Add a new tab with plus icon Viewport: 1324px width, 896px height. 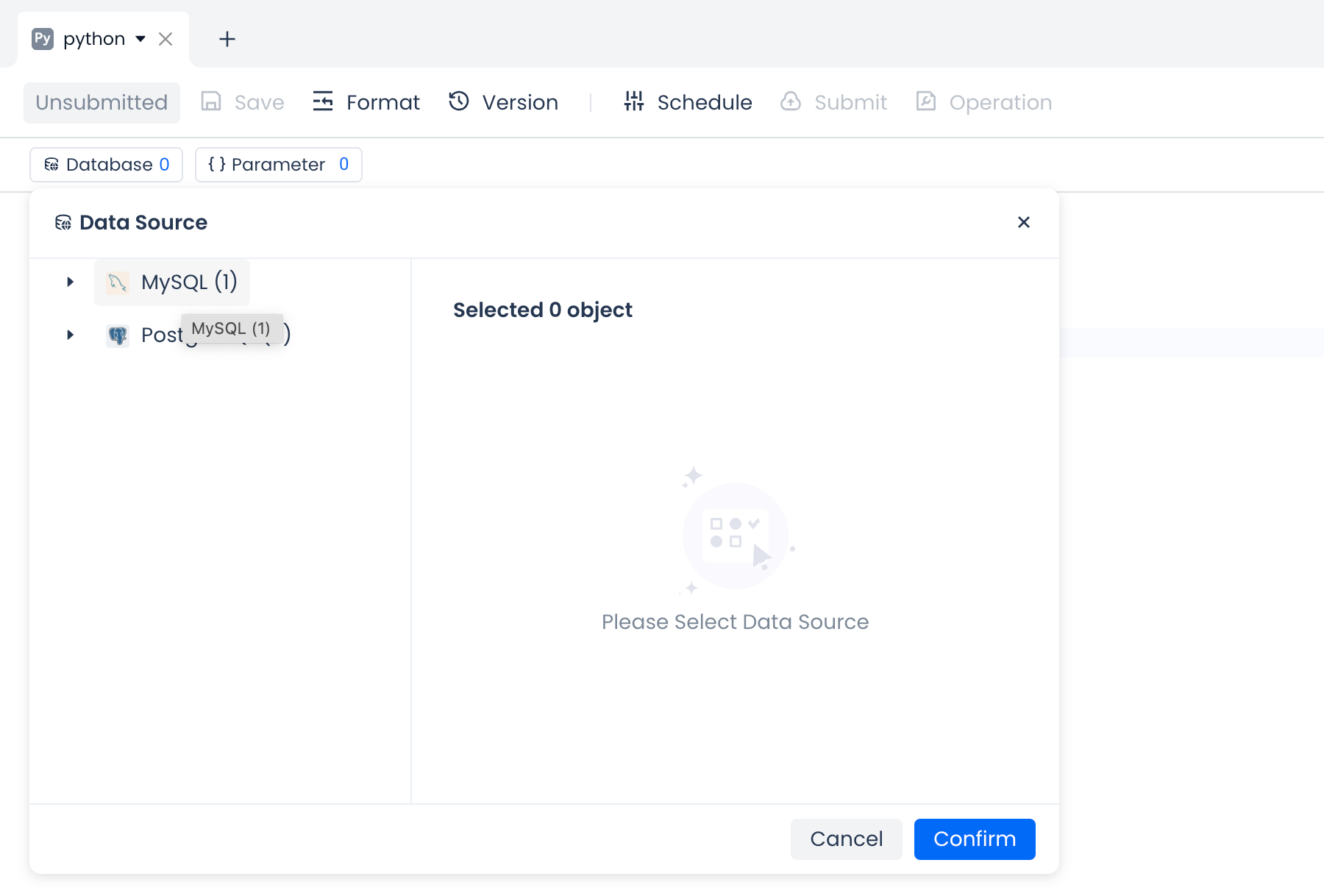227,39
